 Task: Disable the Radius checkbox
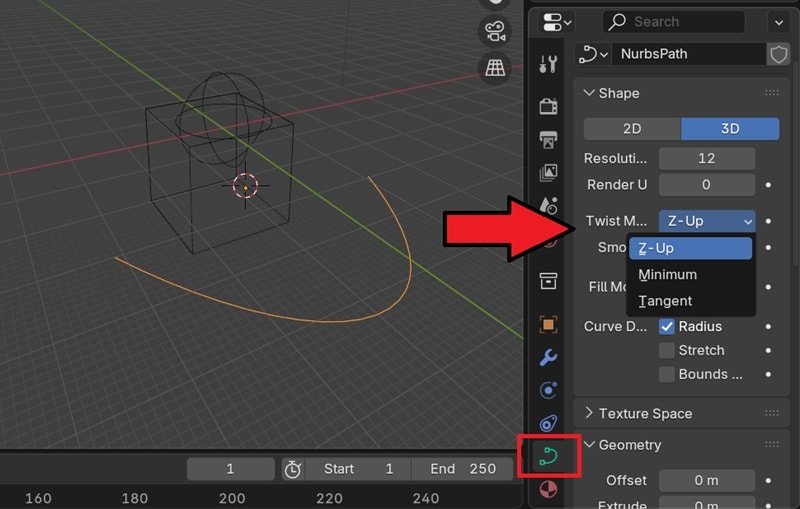click(x=667, y=326)
